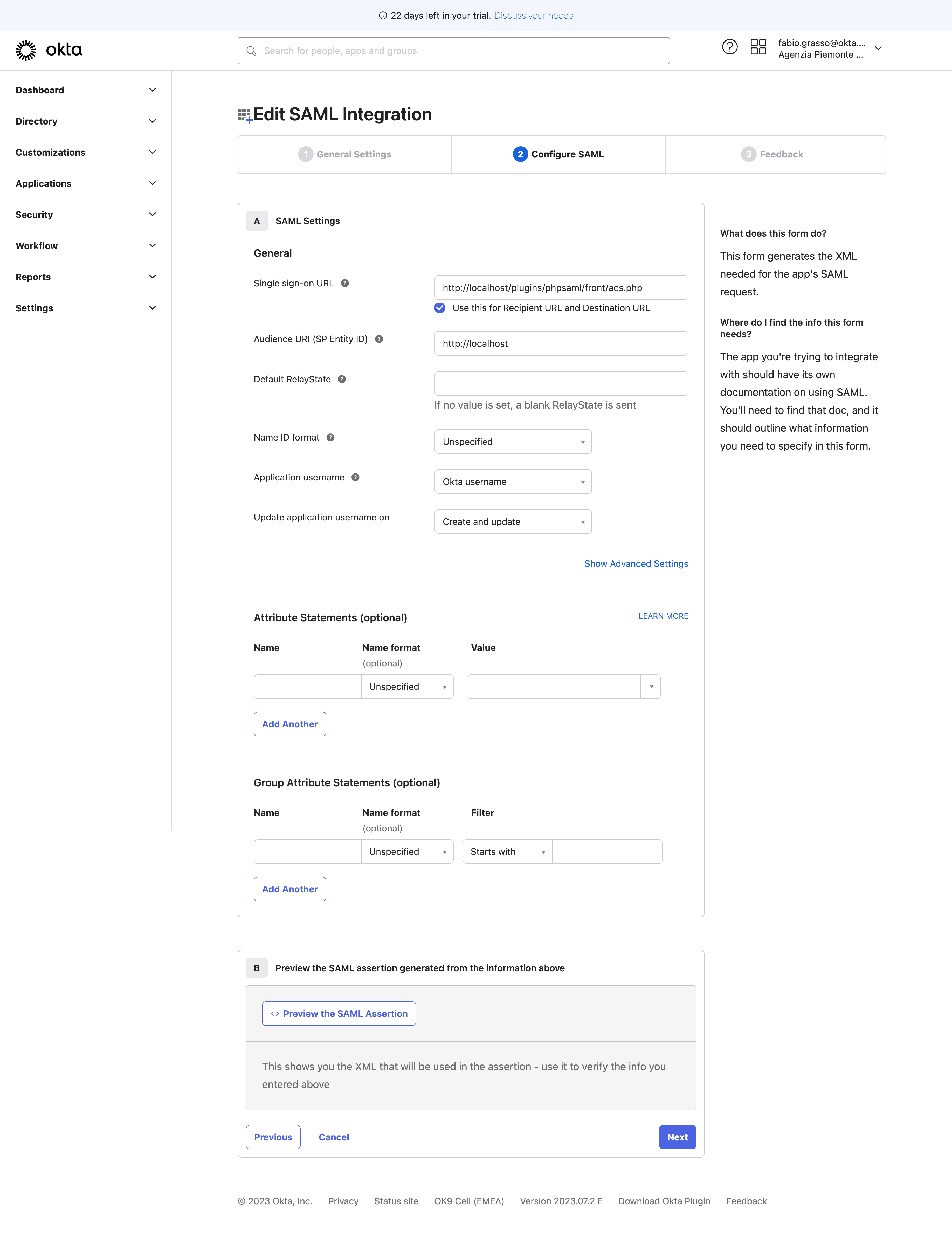
Task: Click help icon beside Name ID format
Action: coord(330,437)
